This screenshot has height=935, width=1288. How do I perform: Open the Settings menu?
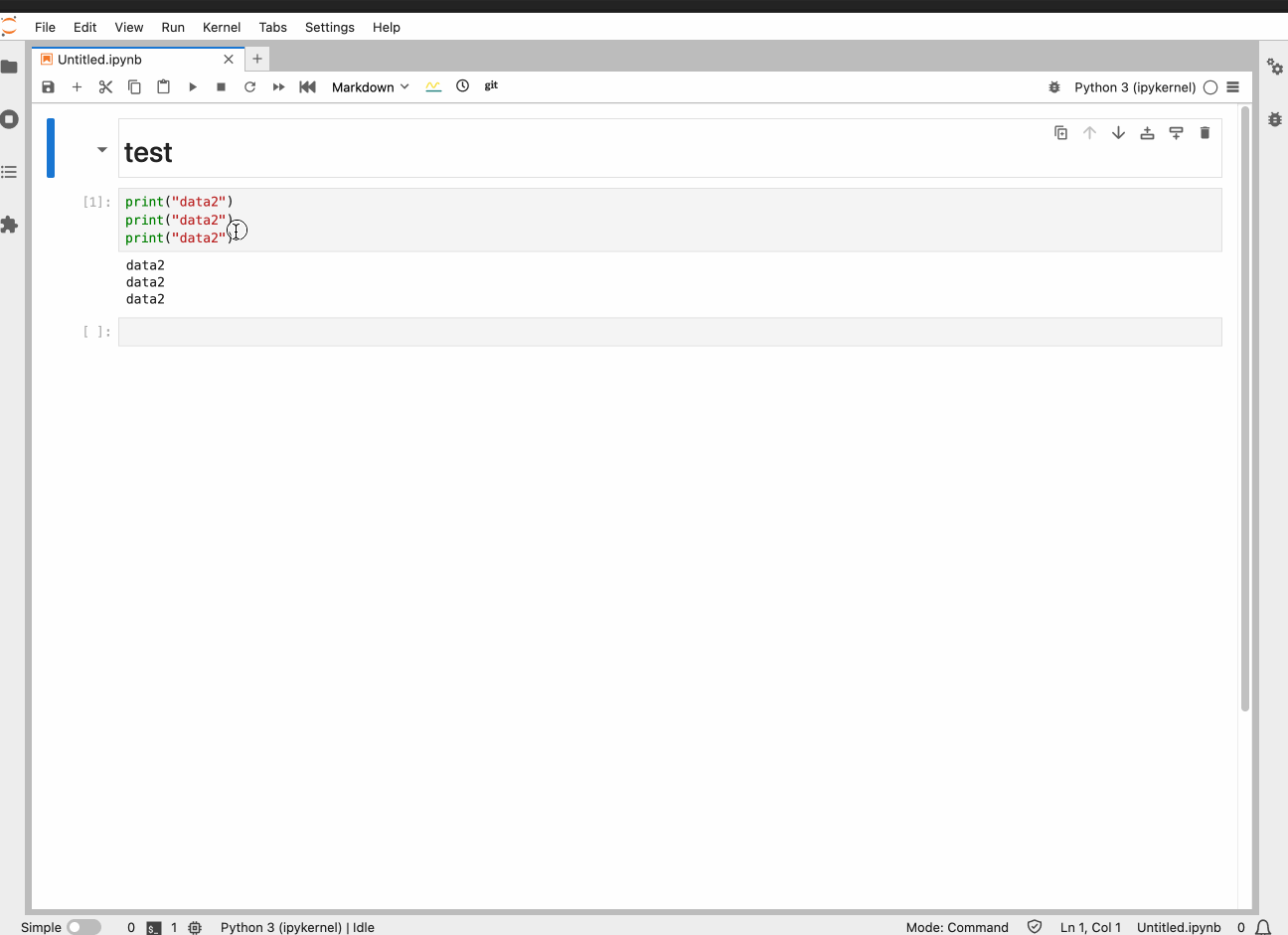coord(329,27)
